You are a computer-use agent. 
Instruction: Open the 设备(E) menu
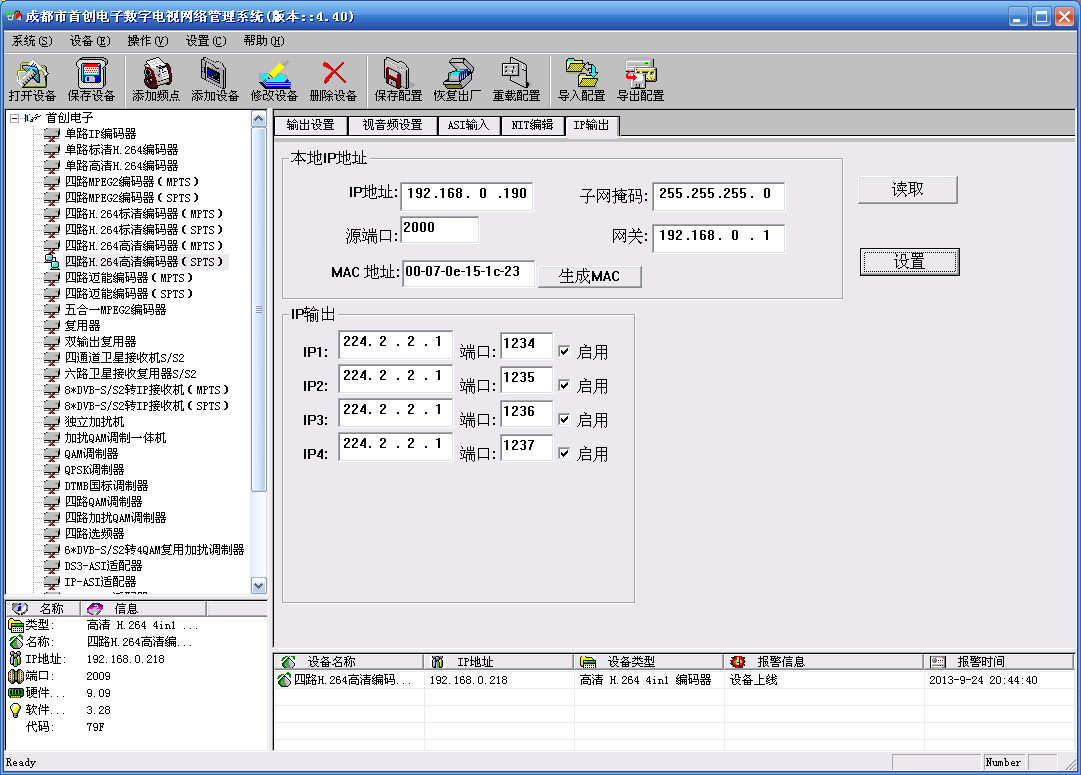[90, 41]
